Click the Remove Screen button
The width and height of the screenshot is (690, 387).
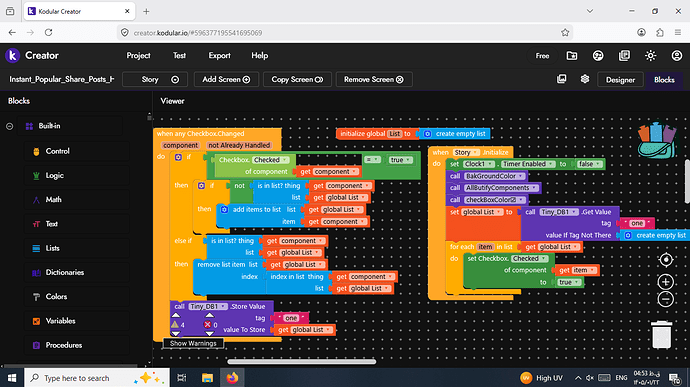coord(374,80)
